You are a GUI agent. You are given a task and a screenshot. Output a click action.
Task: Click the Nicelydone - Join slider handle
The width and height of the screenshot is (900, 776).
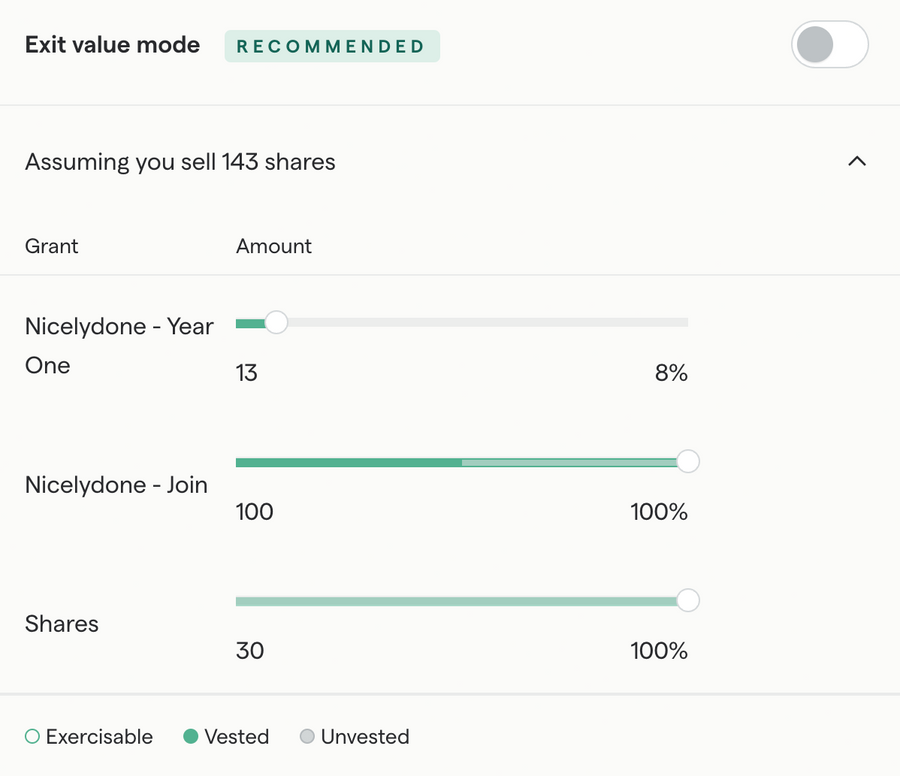click(687, 461)
